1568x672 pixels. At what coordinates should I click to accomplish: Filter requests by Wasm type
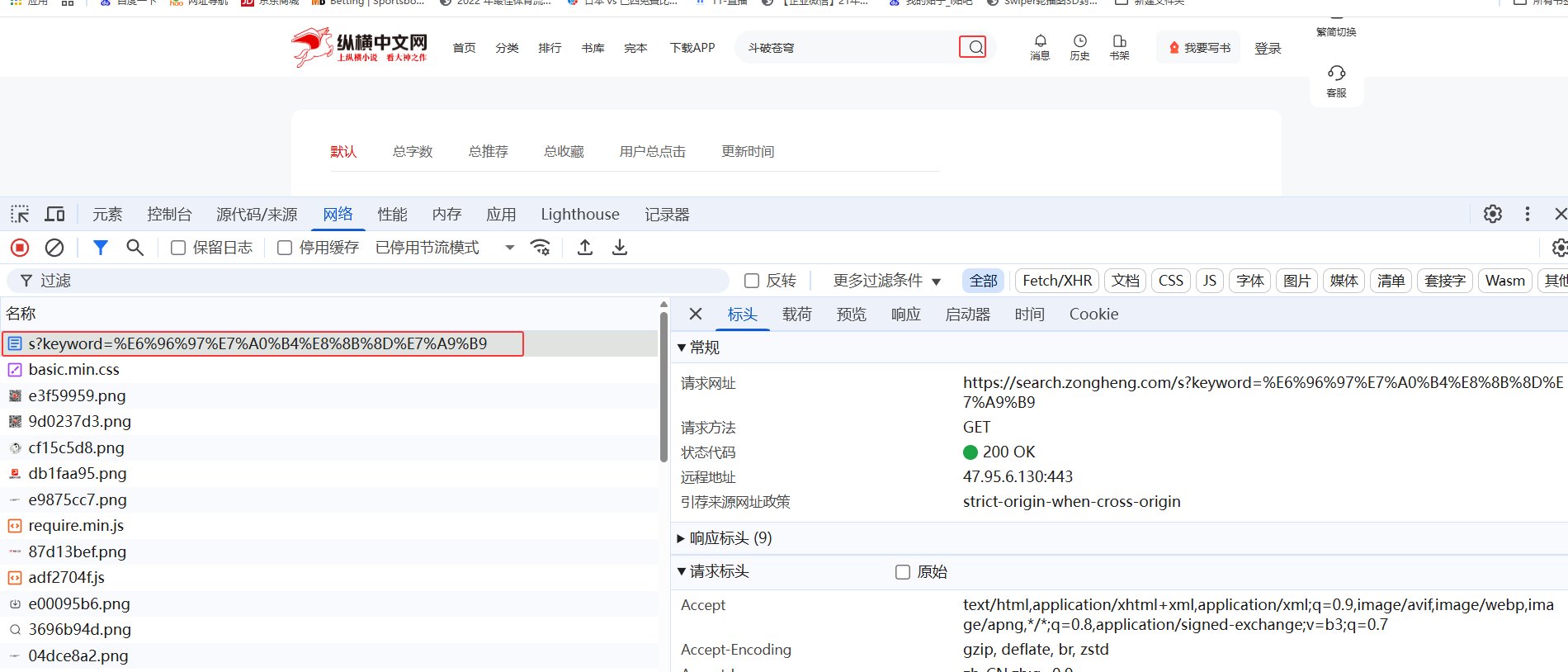[1505, 281]
